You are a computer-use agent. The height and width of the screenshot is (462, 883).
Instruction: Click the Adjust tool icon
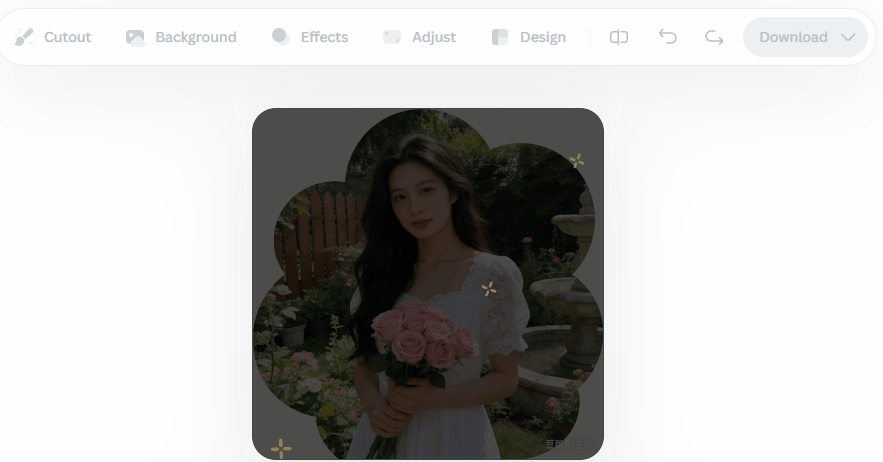point(392,37)
